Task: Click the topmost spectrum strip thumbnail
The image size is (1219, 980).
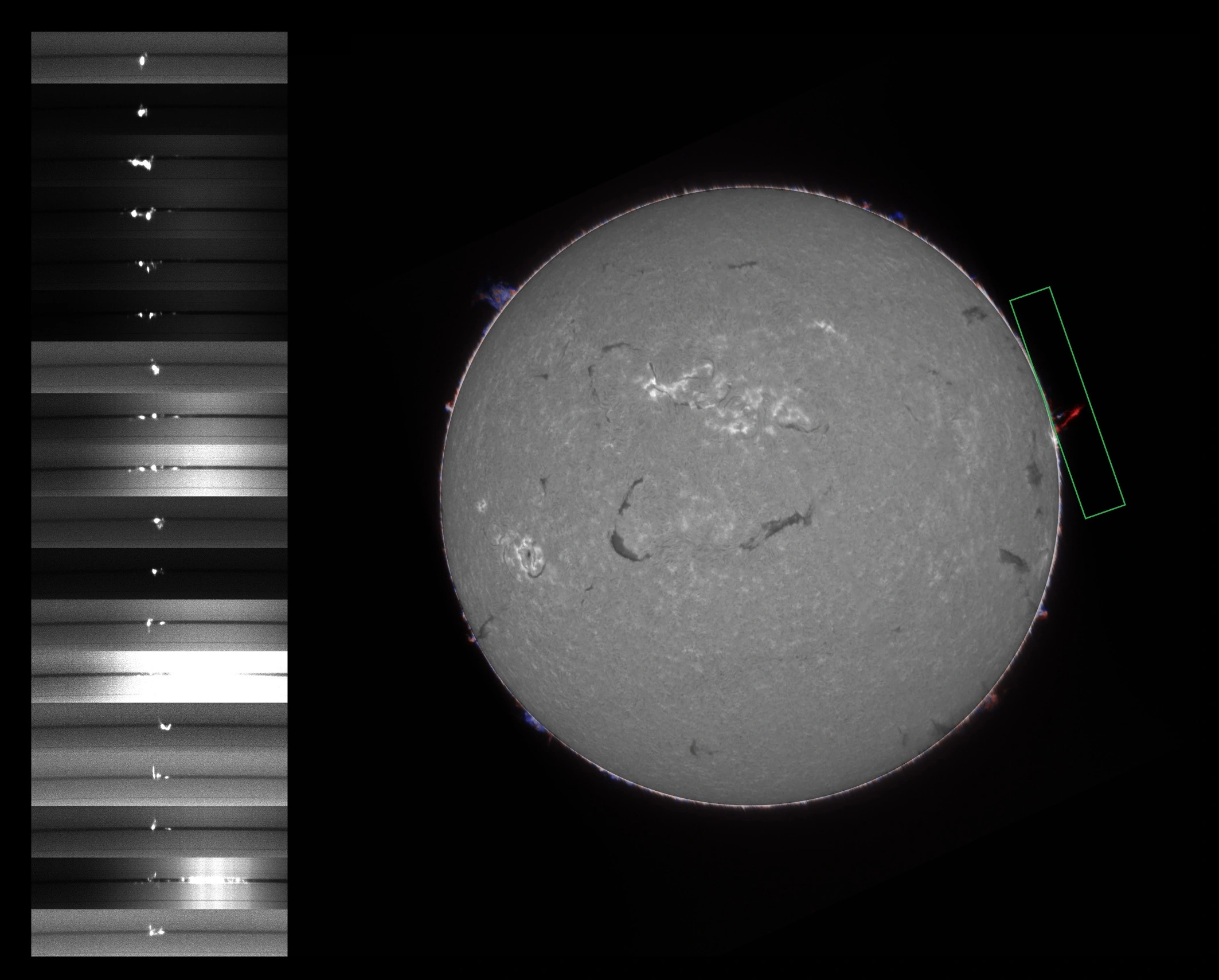Action: click(159, 57)
